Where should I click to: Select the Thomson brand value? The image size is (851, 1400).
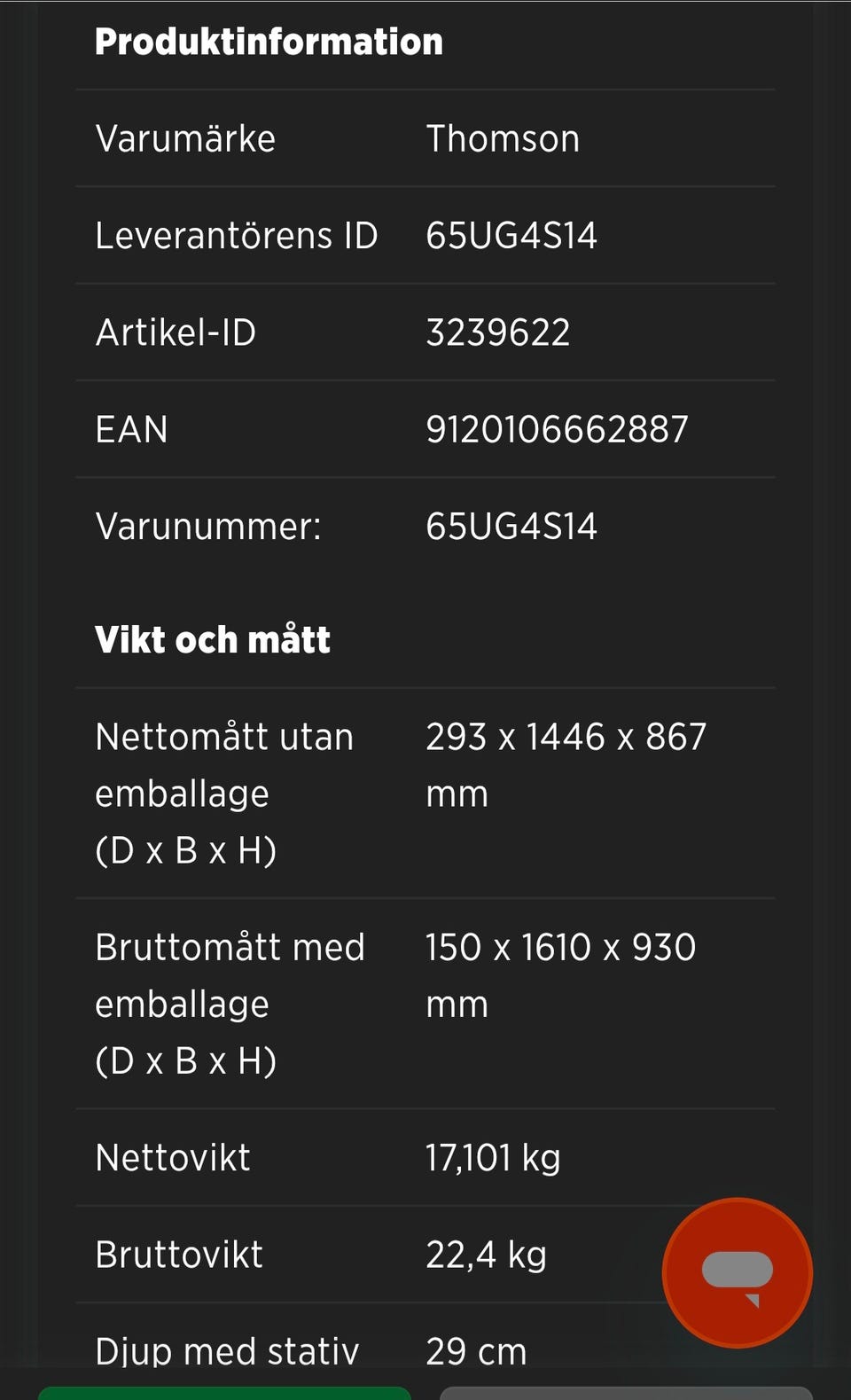pos(503,138)
